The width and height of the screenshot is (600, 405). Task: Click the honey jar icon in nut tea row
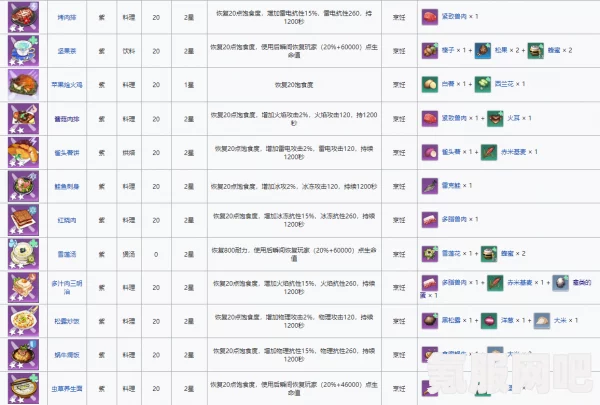click(x=535, y=51)
